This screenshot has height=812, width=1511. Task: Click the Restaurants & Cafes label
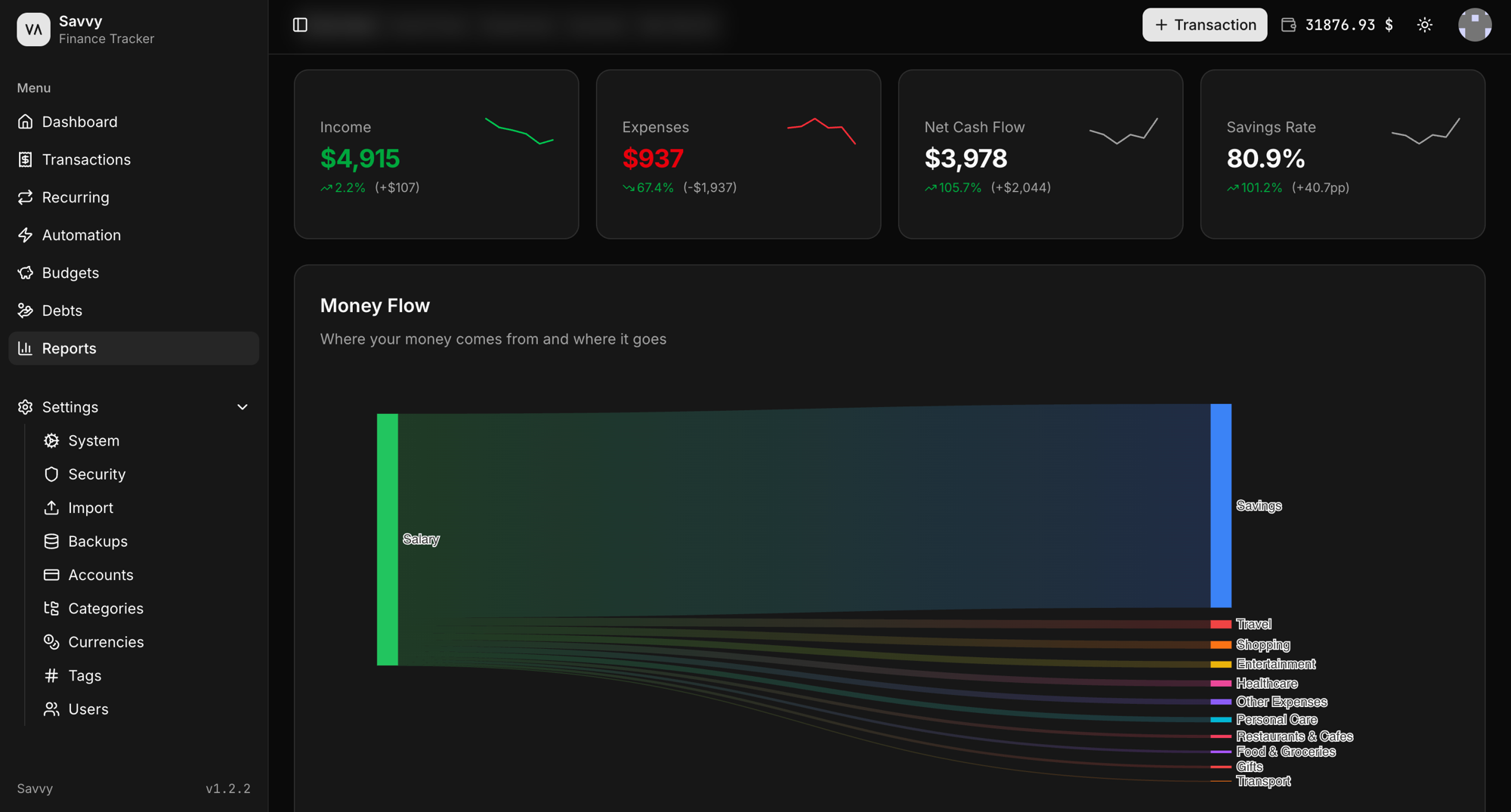(1294, 736)
